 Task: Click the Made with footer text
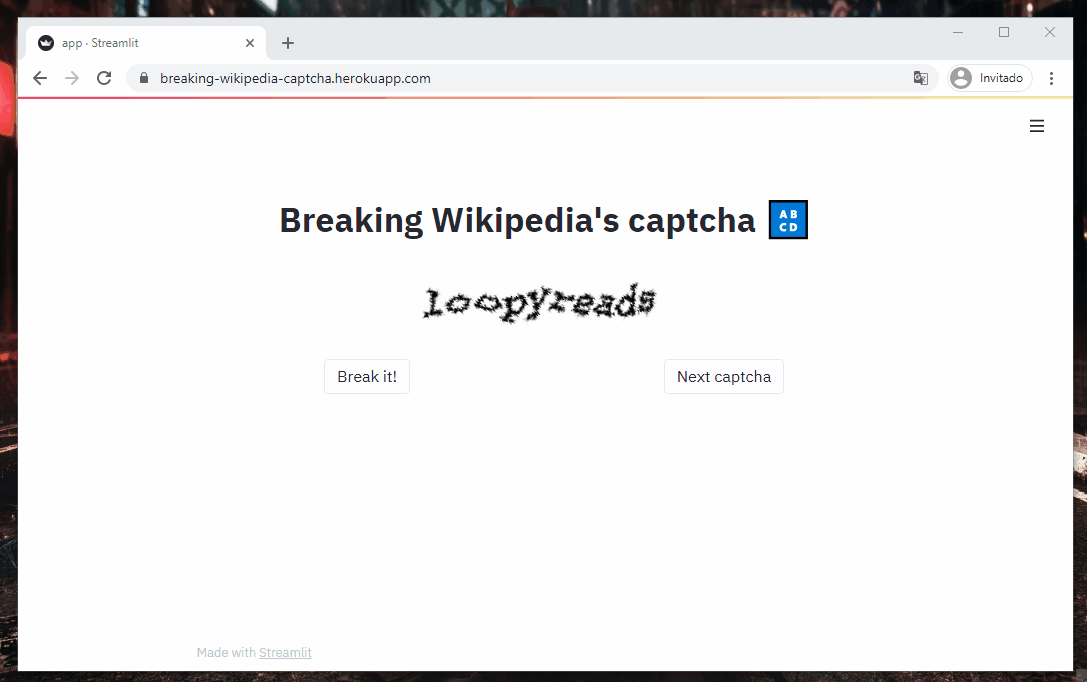[226, 652]
